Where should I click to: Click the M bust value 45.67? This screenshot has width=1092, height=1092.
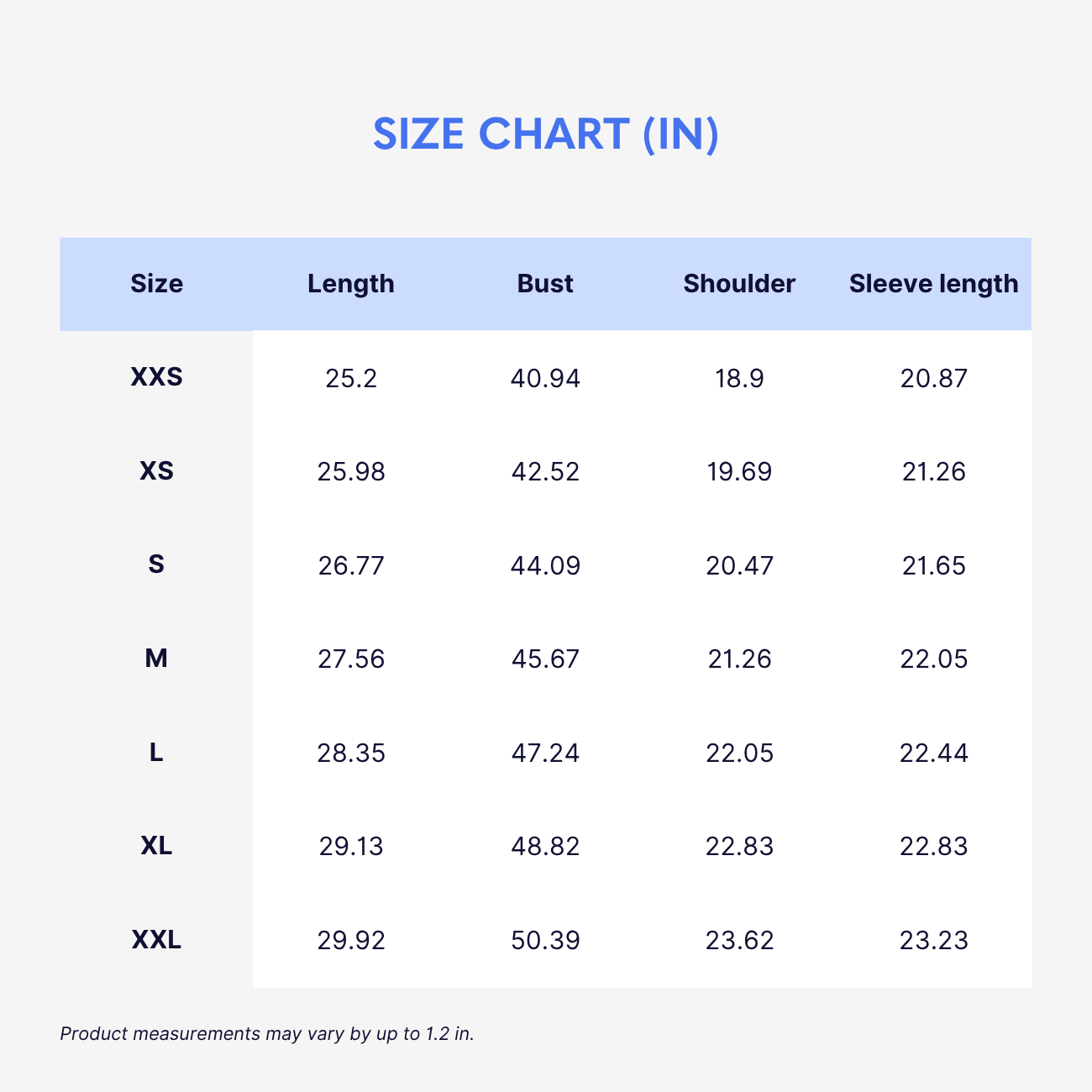tap(545, 659)
